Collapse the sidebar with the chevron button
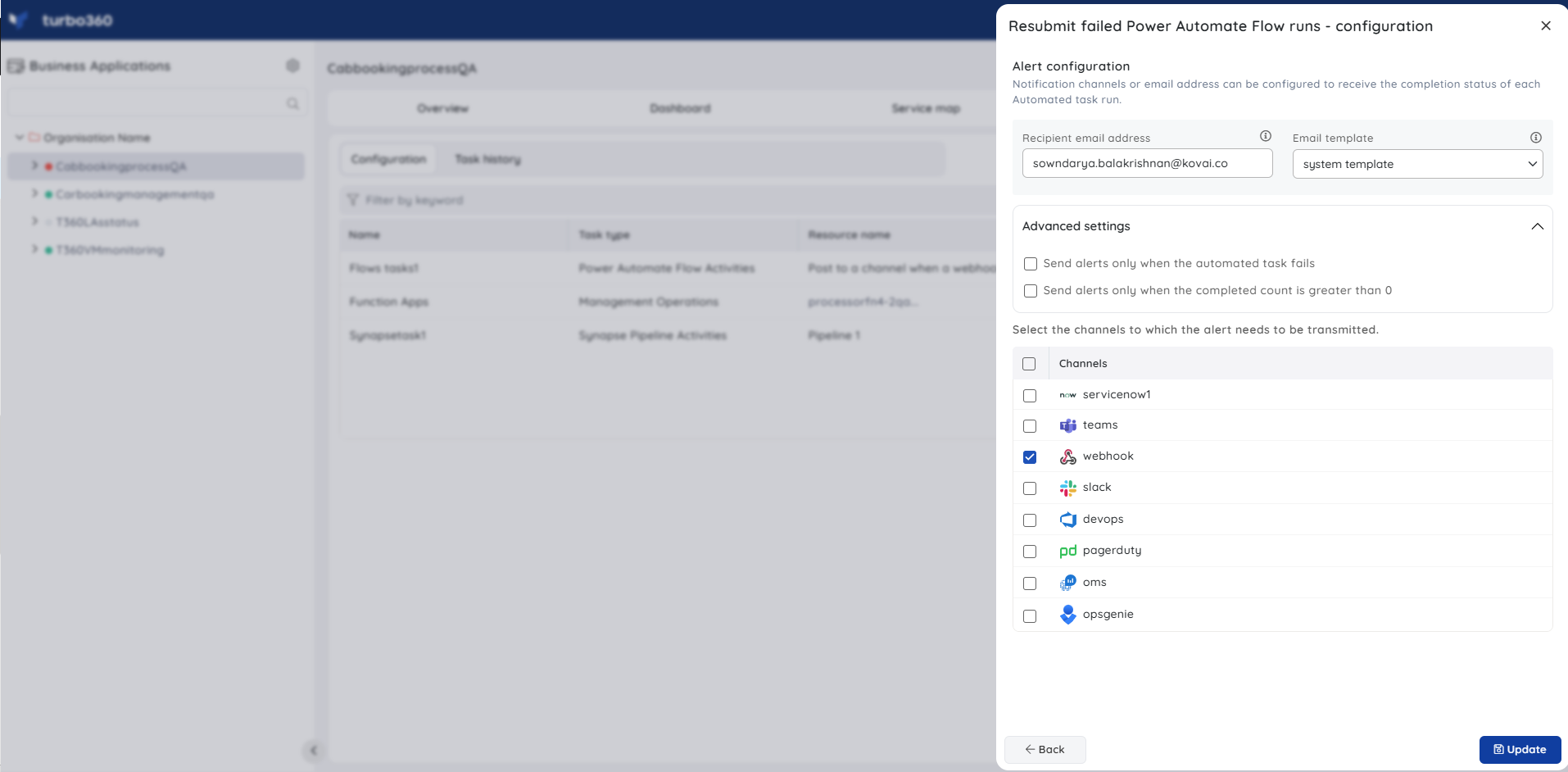The image size is (1568, 772). [313, 750]
